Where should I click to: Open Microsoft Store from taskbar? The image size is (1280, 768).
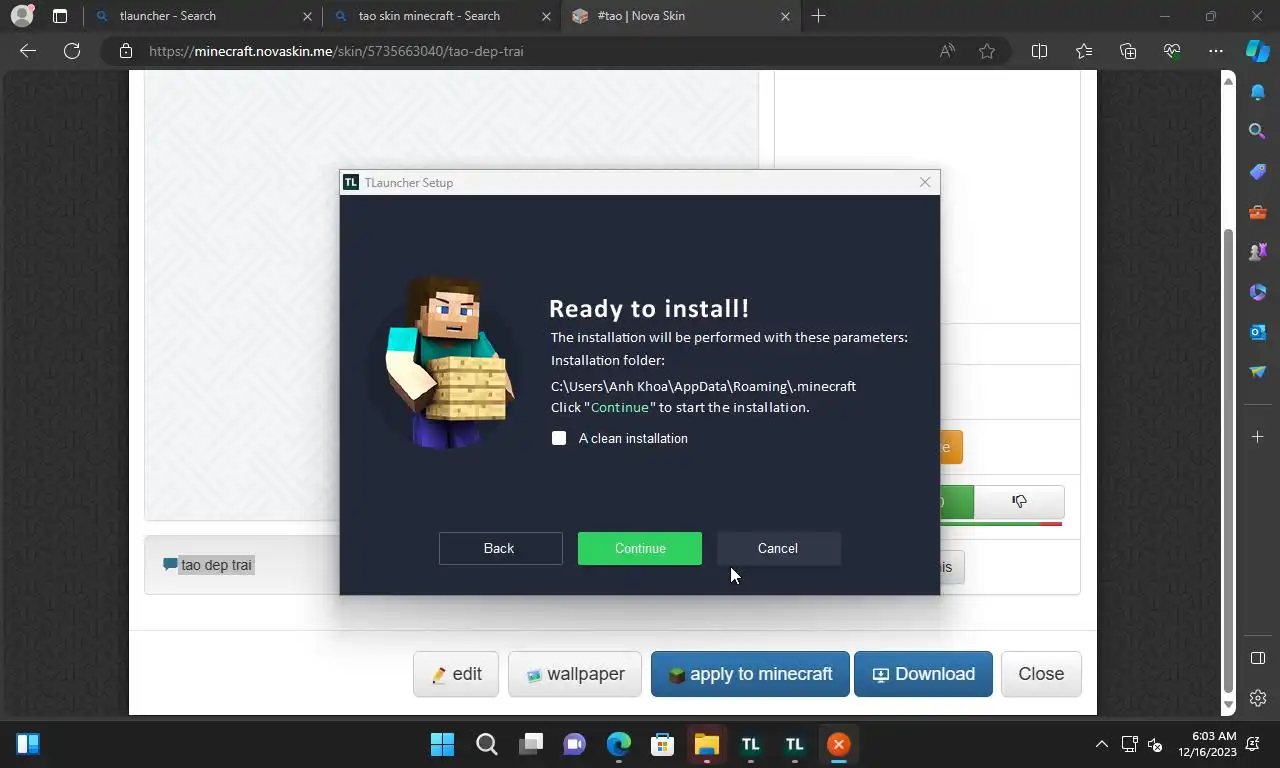pyautogui.click(x=662, y=744)
